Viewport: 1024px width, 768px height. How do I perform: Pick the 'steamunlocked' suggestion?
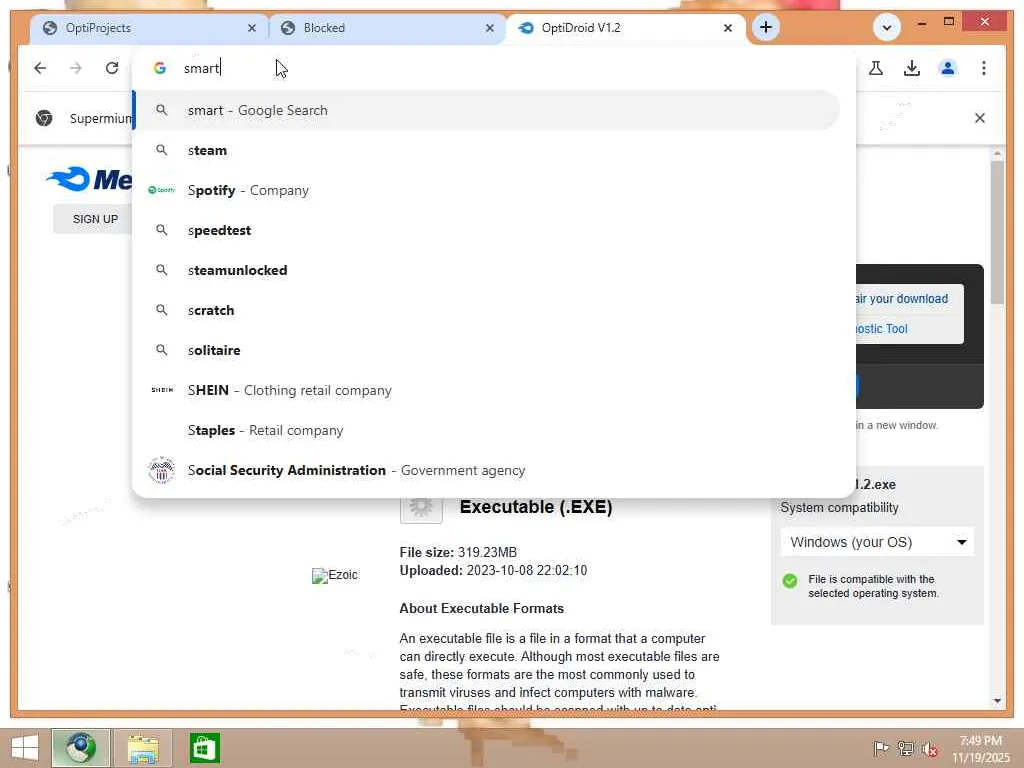click(x=487, y=270)
